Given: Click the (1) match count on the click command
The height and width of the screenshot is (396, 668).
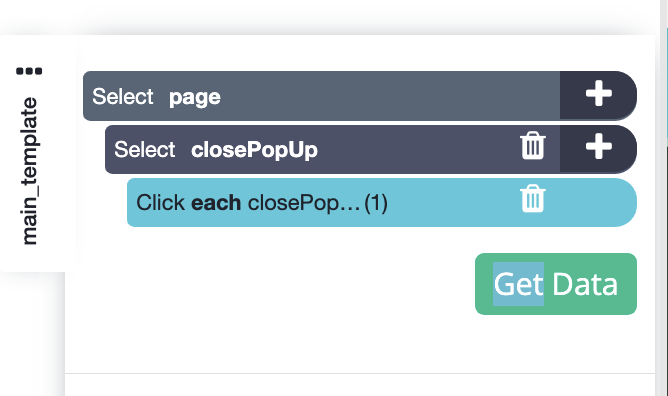Looking at the screenshot, I should (376, 203).
